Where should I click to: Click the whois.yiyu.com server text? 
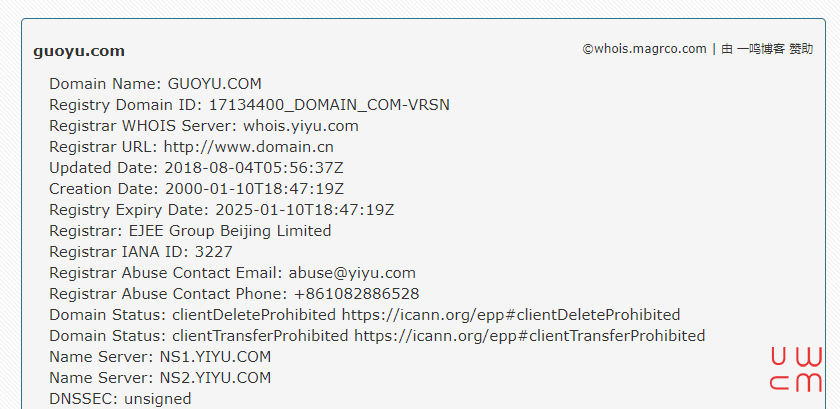(x=301, y=126)
